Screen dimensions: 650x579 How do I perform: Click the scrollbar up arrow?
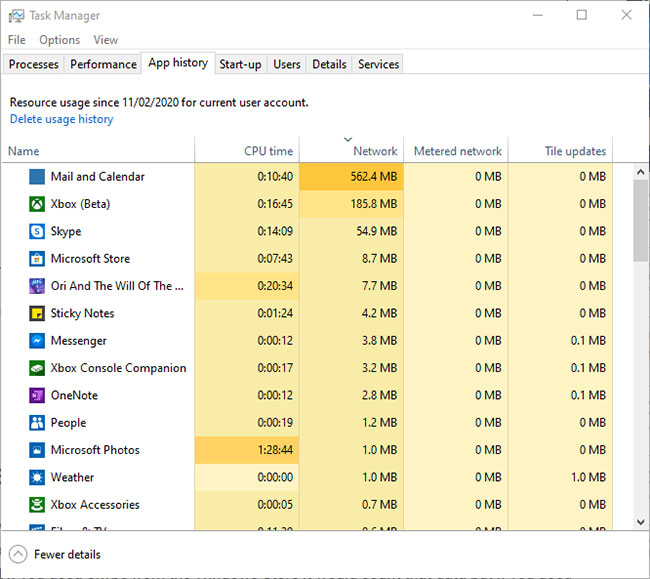[x=640, y=172]
